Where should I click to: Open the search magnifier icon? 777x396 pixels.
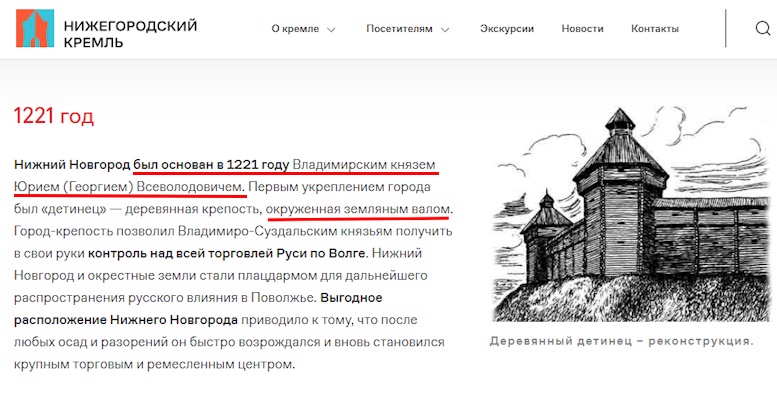[763, 29]
